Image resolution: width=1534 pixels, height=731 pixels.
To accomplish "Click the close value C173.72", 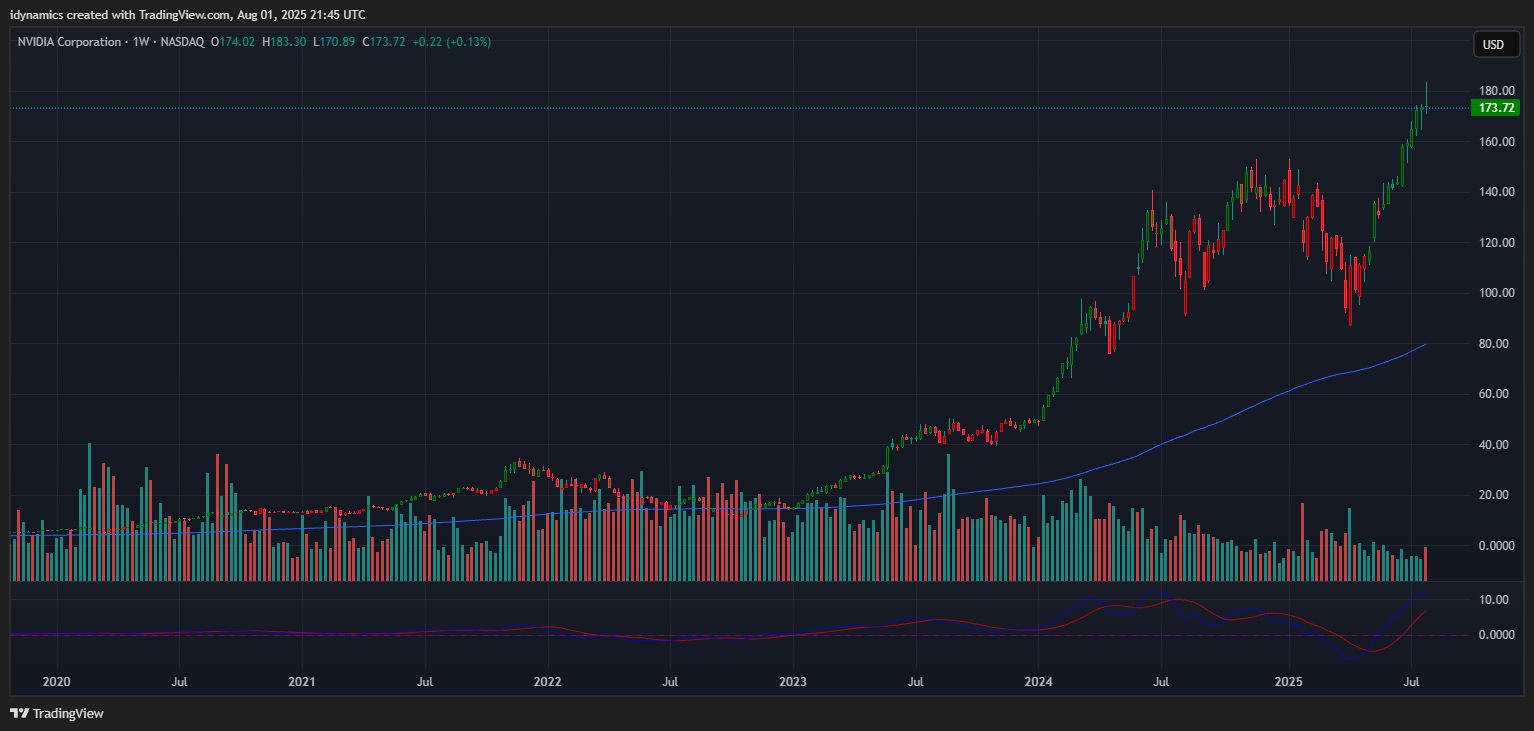I will 384,42.
